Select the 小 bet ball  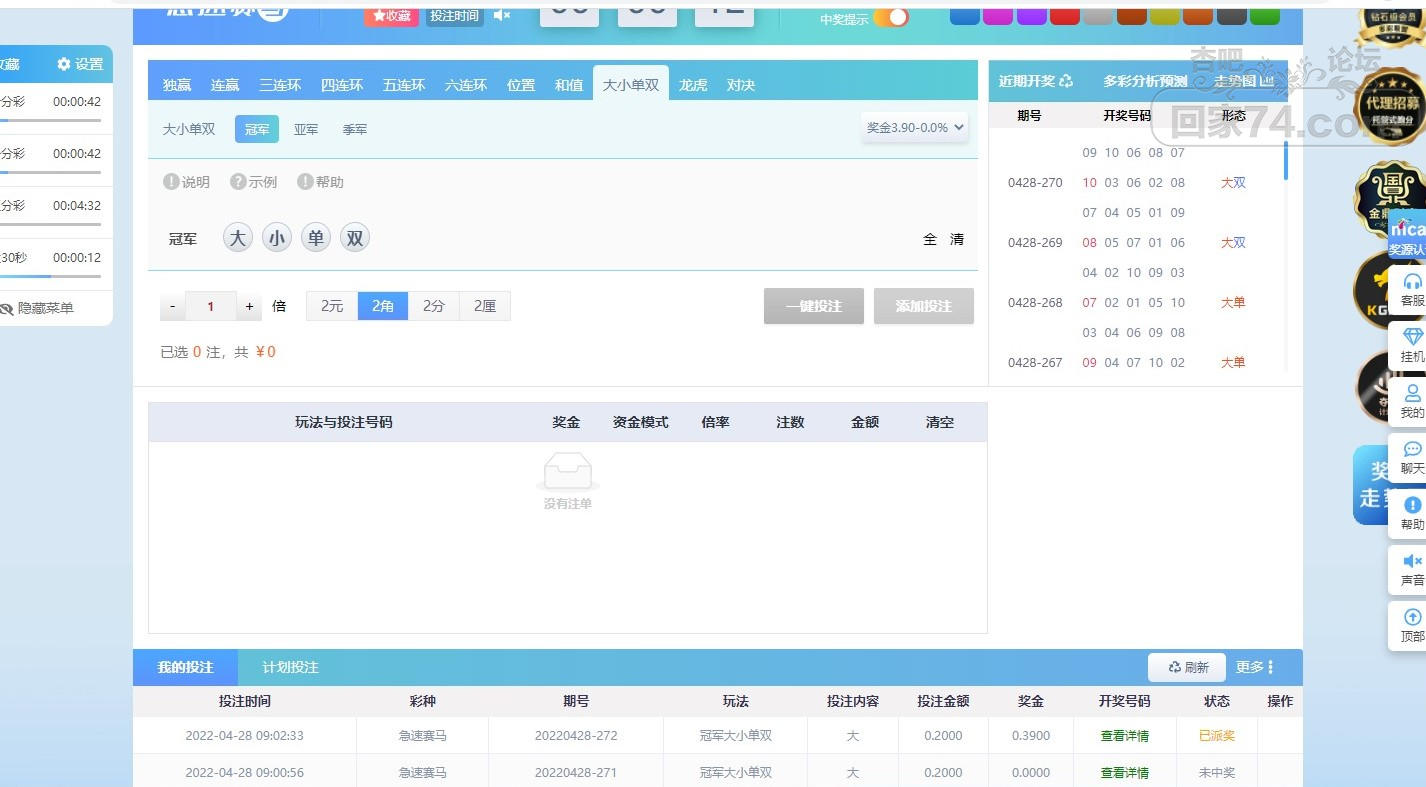click(x=277, y=238)
